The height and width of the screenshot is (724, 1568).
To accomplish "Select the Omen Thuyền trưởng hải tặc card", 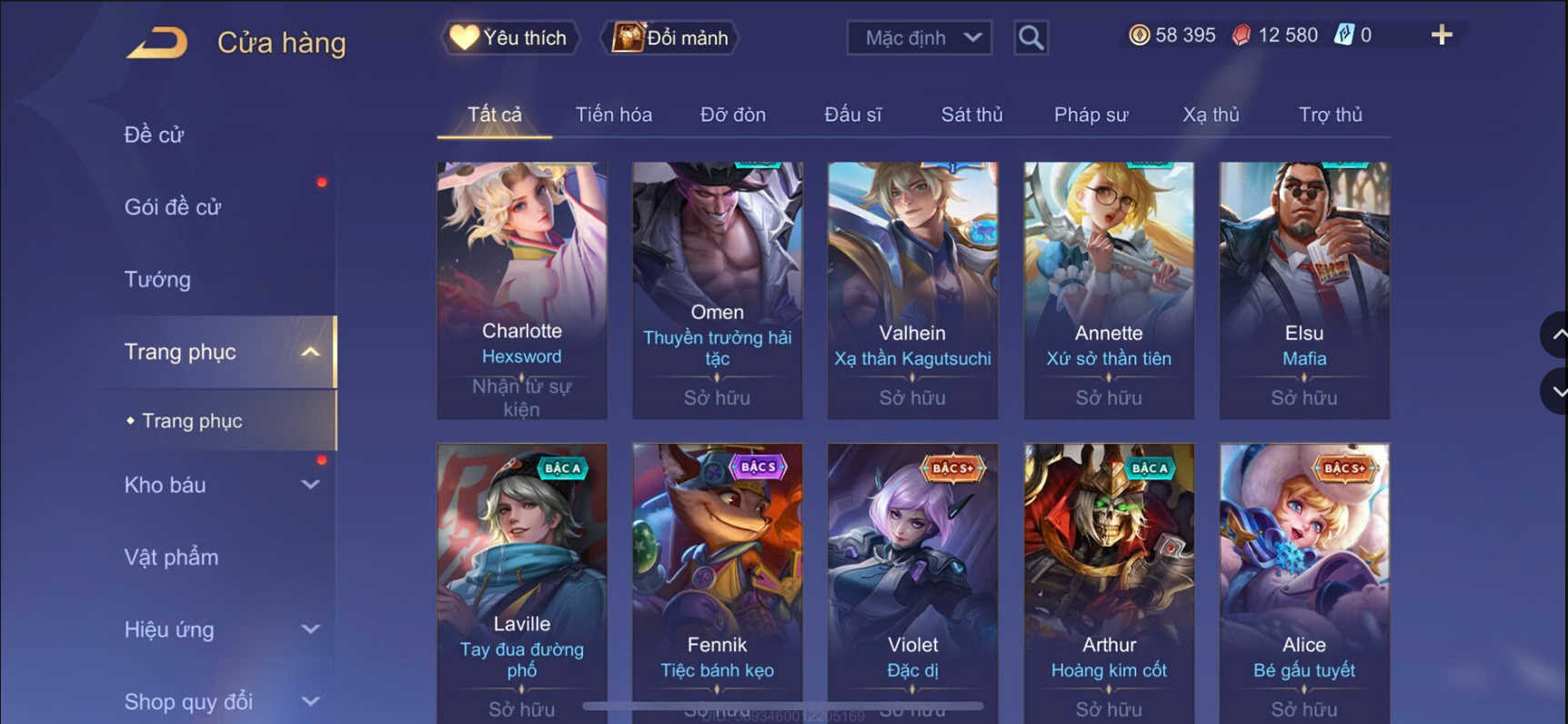I will pyautogui.click(x=717, y=290).
